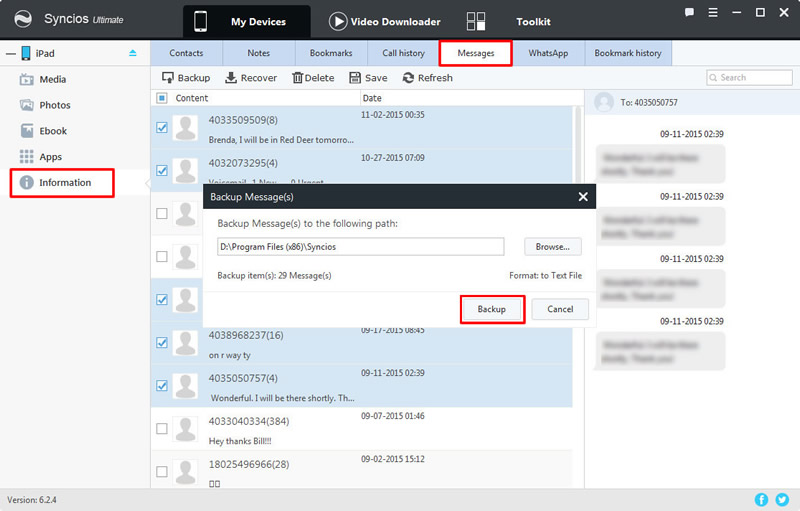Click Version: 6.2.4 text
This screenshot has height=511, width=800.
pos(32,500)
